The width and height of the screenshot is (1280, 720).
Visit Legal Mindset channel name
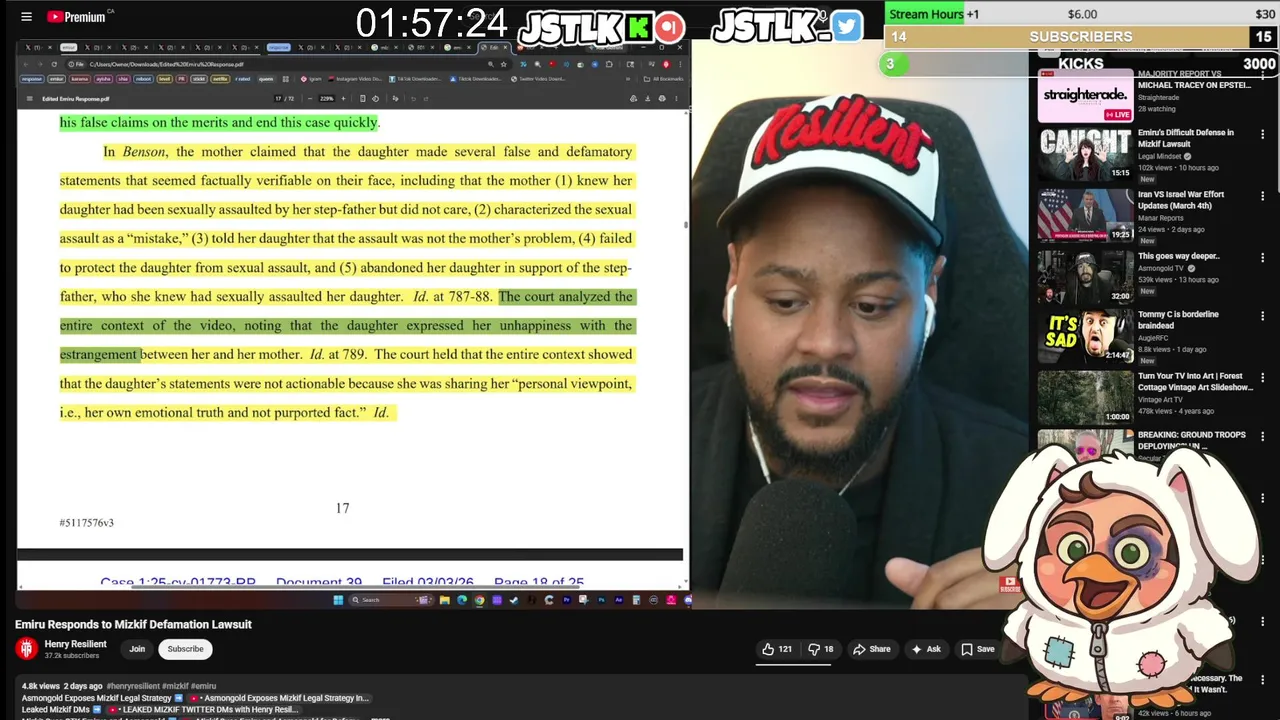coord(1160,157)
